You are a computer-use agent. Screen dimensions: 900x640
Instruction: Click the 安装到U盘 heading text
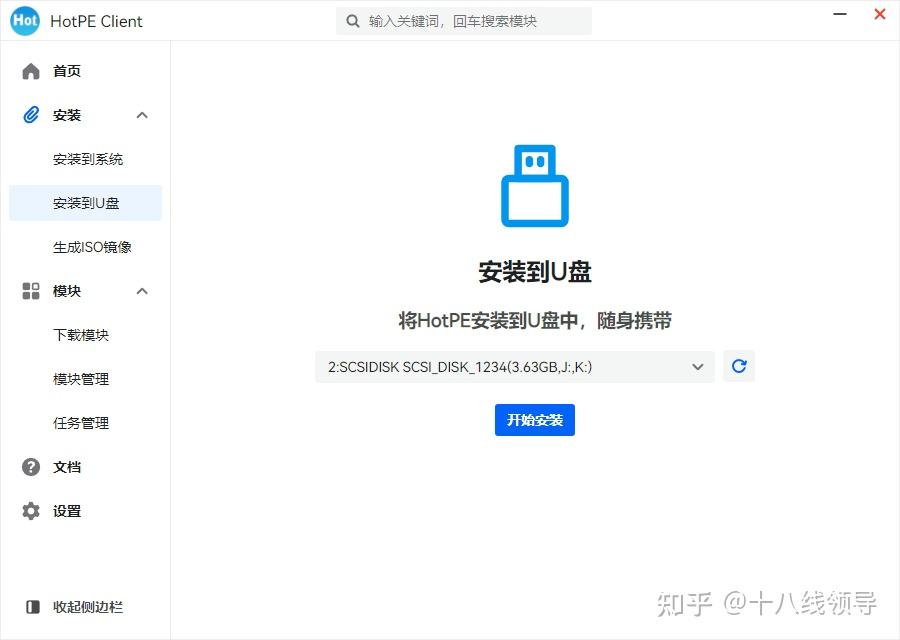[x=535, y=271]
